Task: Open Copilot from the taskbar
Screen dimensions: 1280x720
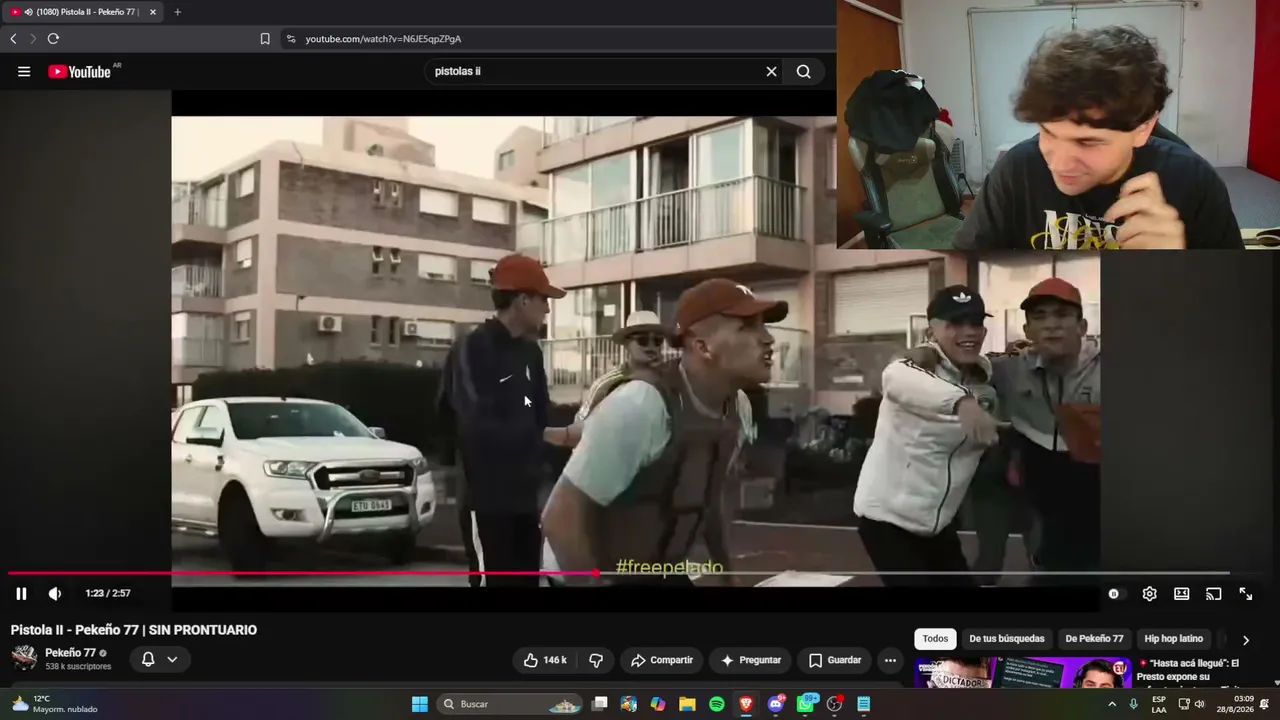Action: [x=658, y=704]
